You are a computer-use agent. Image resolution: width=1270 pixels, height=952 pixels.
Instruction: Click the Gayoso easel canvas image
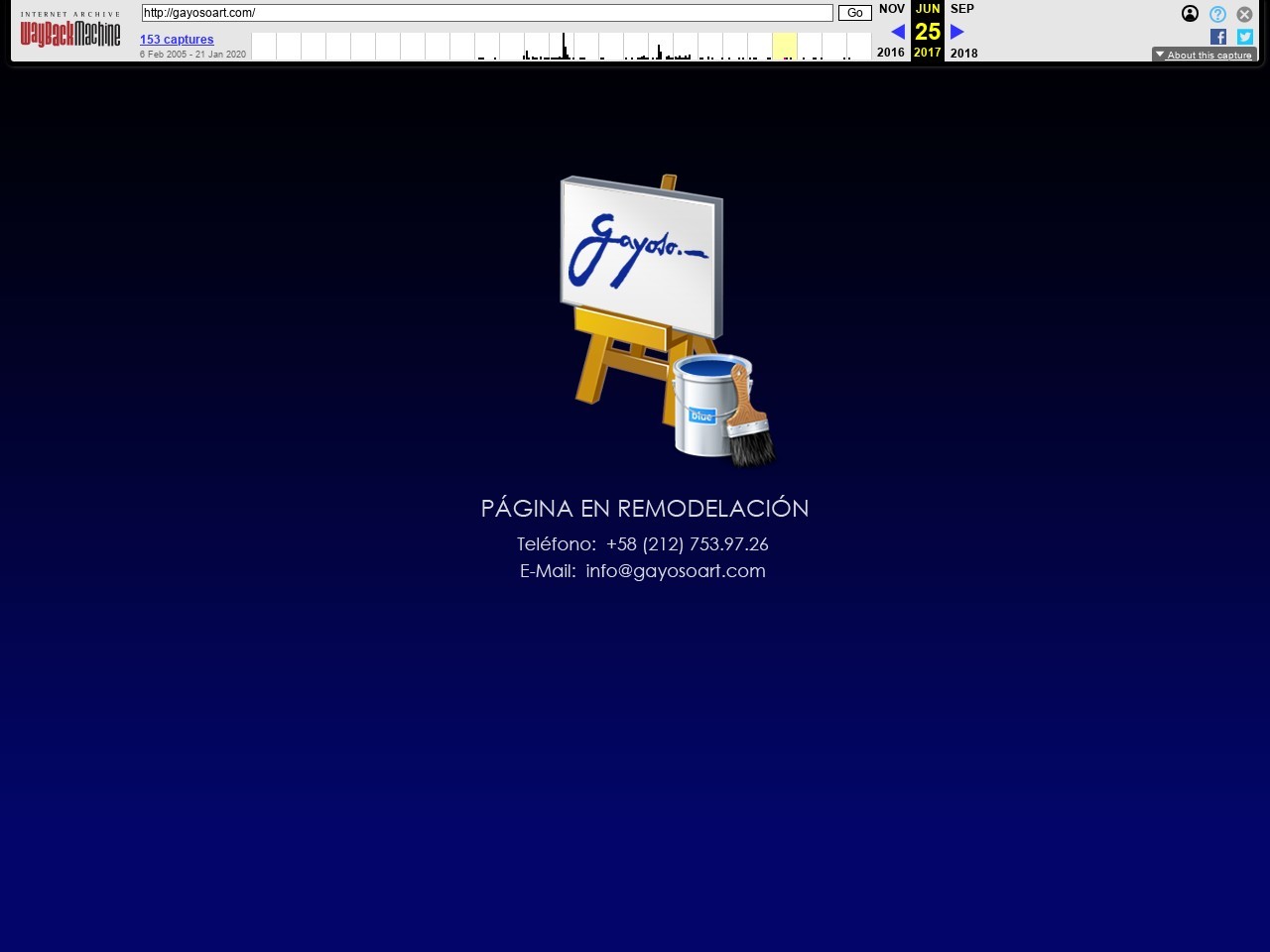click(643, 258)
